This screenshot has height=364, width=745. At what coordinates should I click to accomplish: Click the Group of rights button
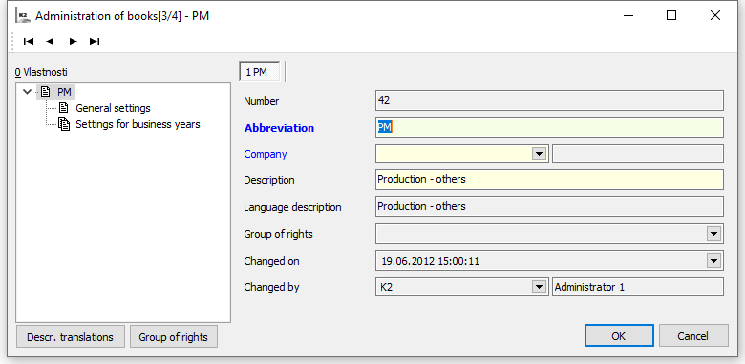click(173, 337)
